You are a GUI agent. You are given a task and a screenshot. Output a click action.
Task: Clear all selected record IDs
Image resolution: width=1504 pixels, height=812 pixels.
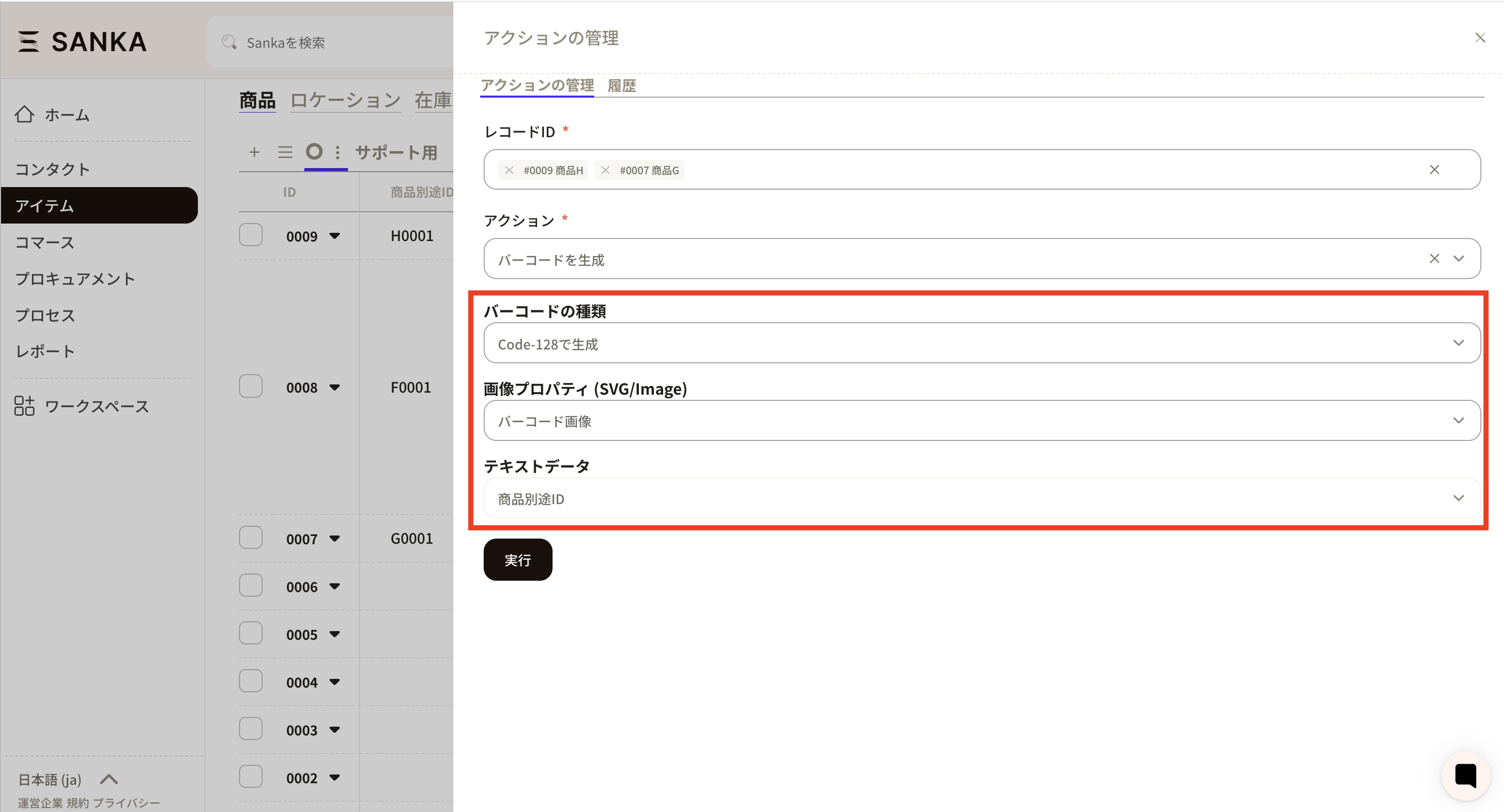click(1434, 169)
